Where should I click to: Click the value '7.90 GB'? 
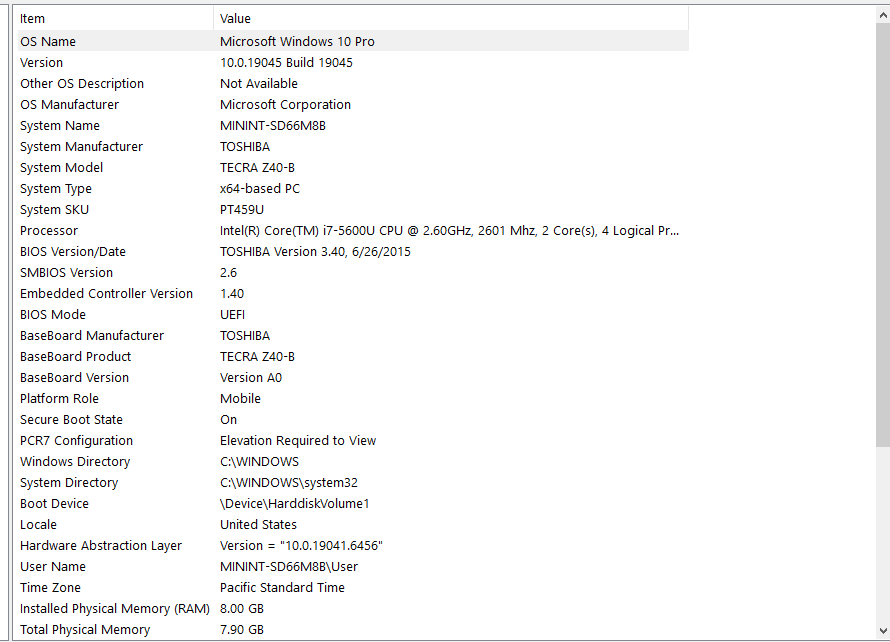[242, 630]
